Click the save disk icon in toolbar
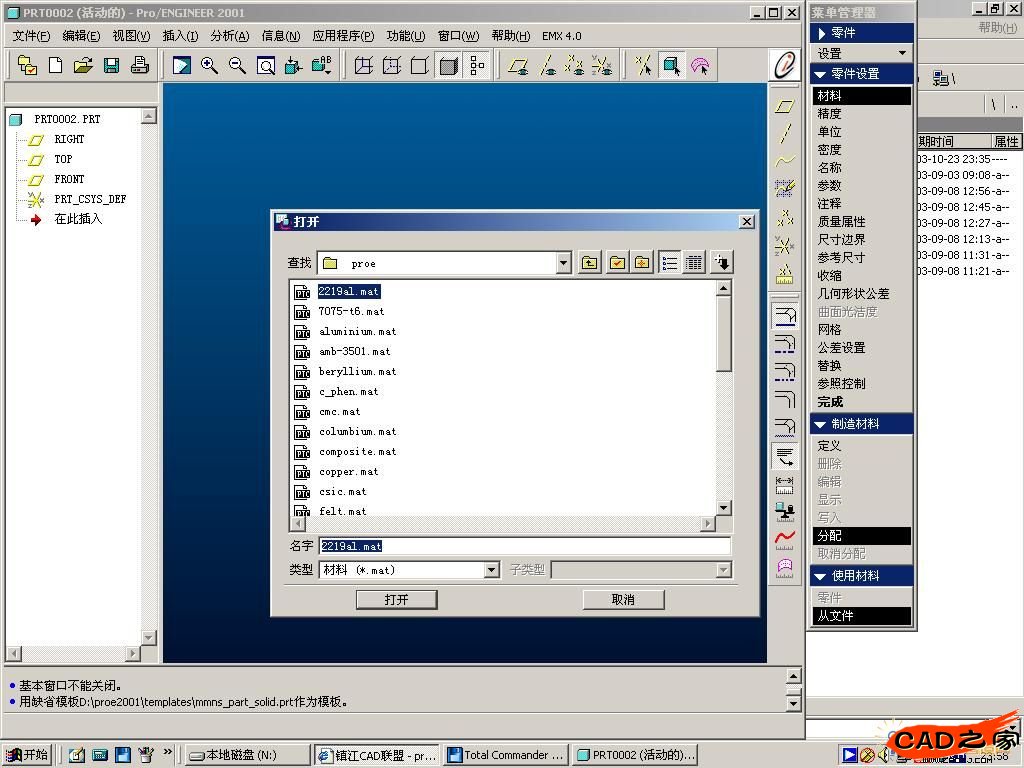The width and height of the screenshot is (1024, 768). click(112, 66)
